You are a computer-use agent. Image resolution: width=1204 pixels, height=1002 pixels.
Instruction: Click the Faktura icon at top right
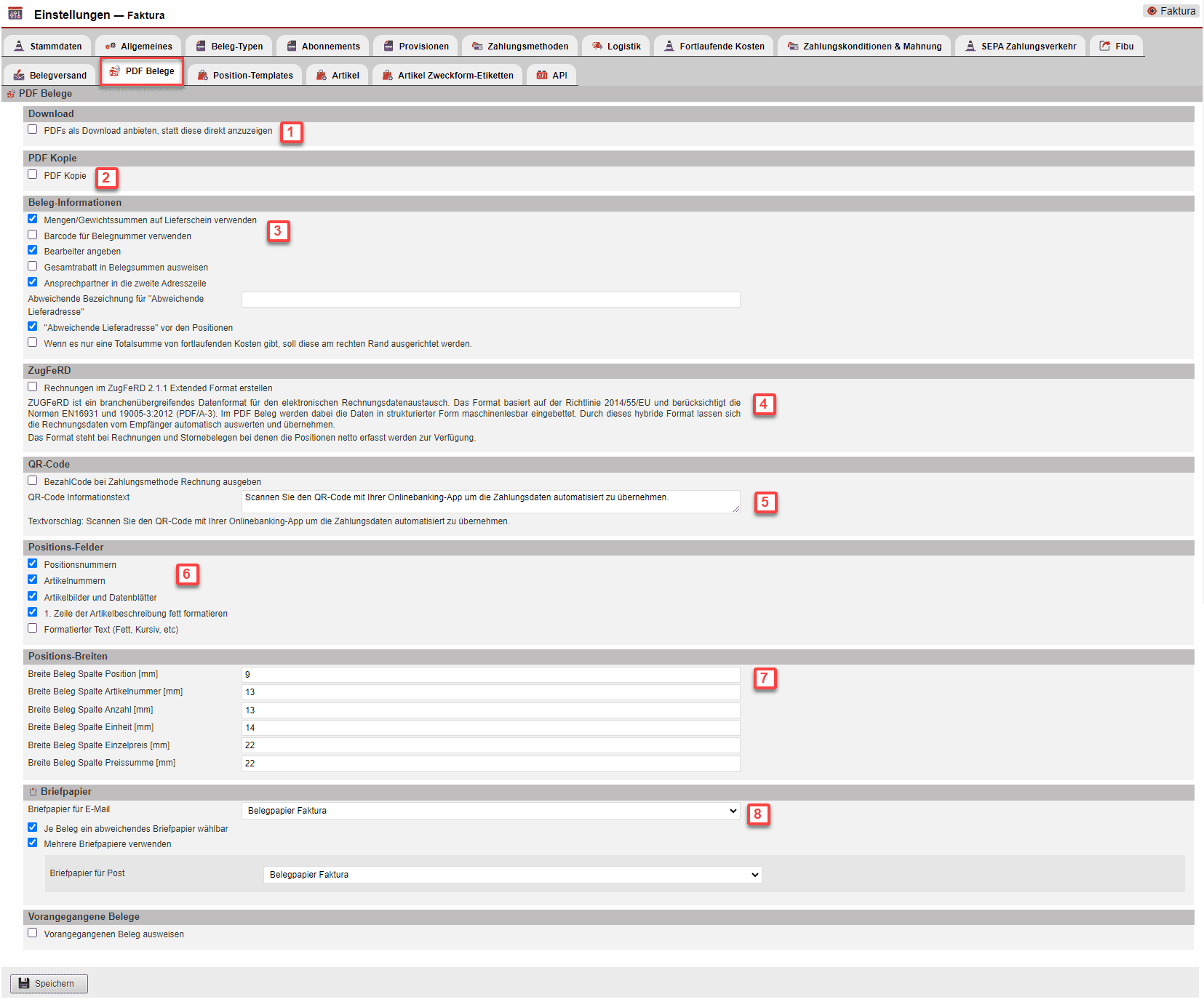1152,11
